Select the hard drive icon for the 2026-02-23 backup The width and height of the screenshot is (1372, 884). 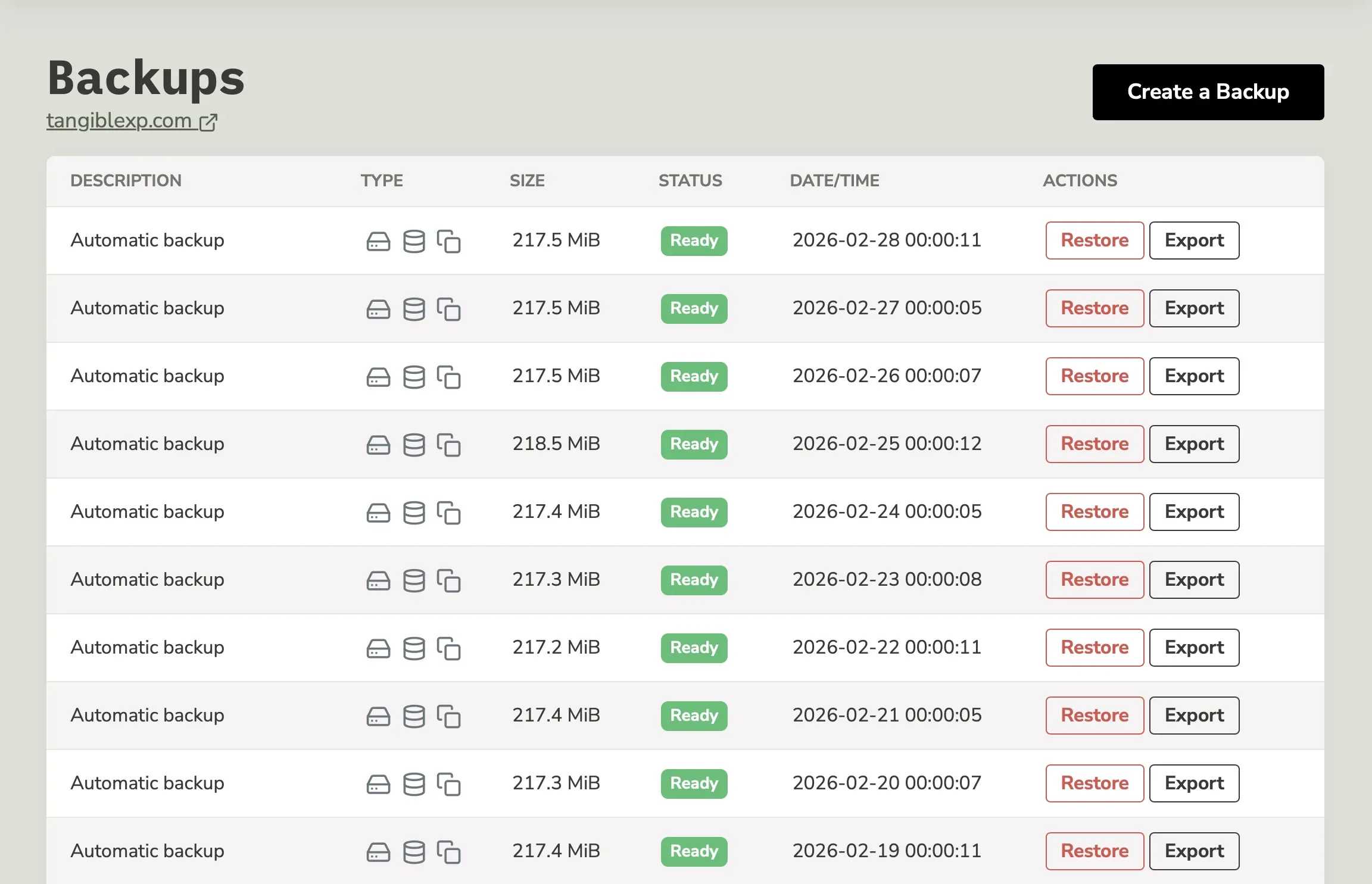(378, 580)
